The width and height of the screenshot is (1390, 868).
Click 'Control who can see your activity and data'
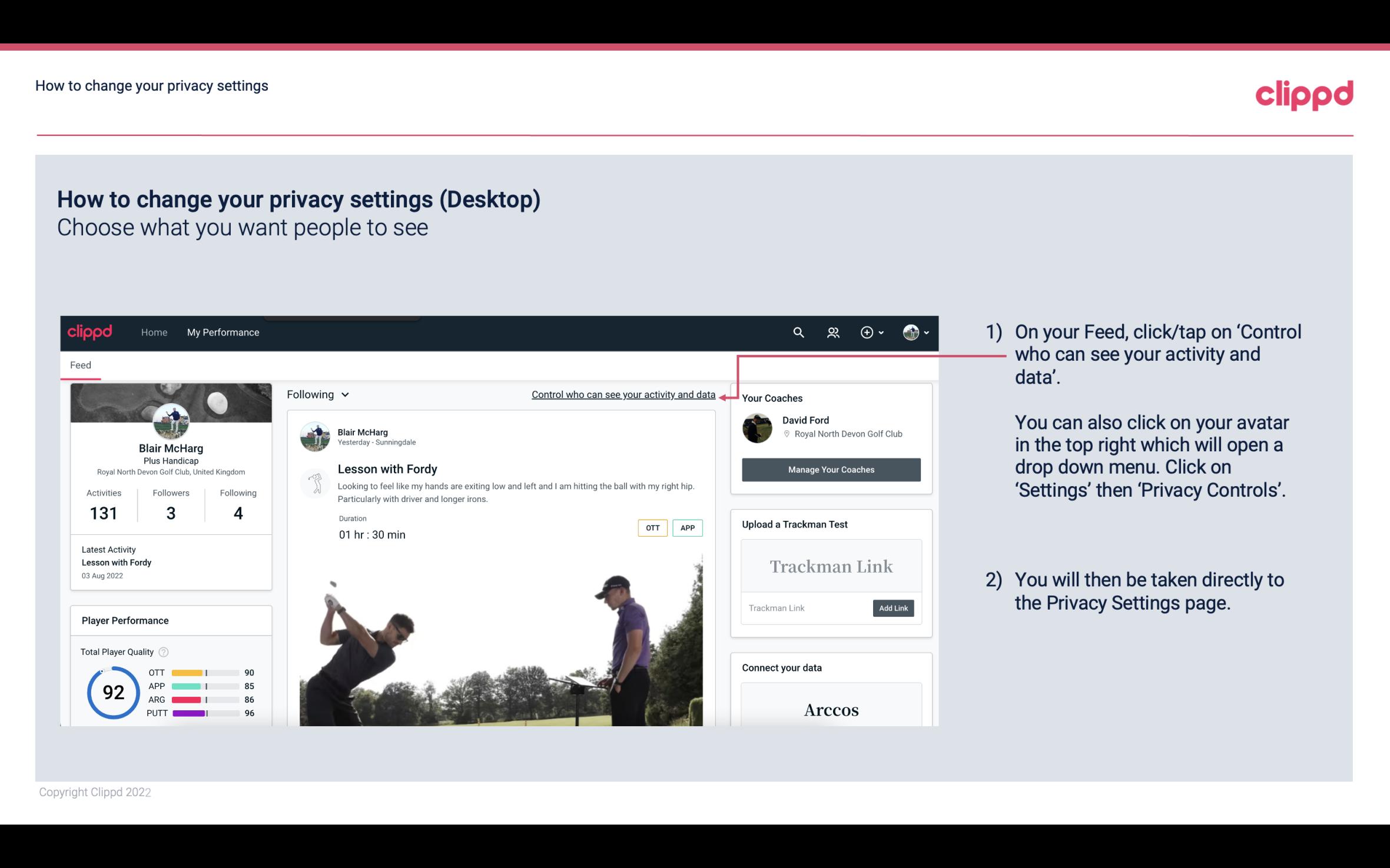tap(623, 394)
